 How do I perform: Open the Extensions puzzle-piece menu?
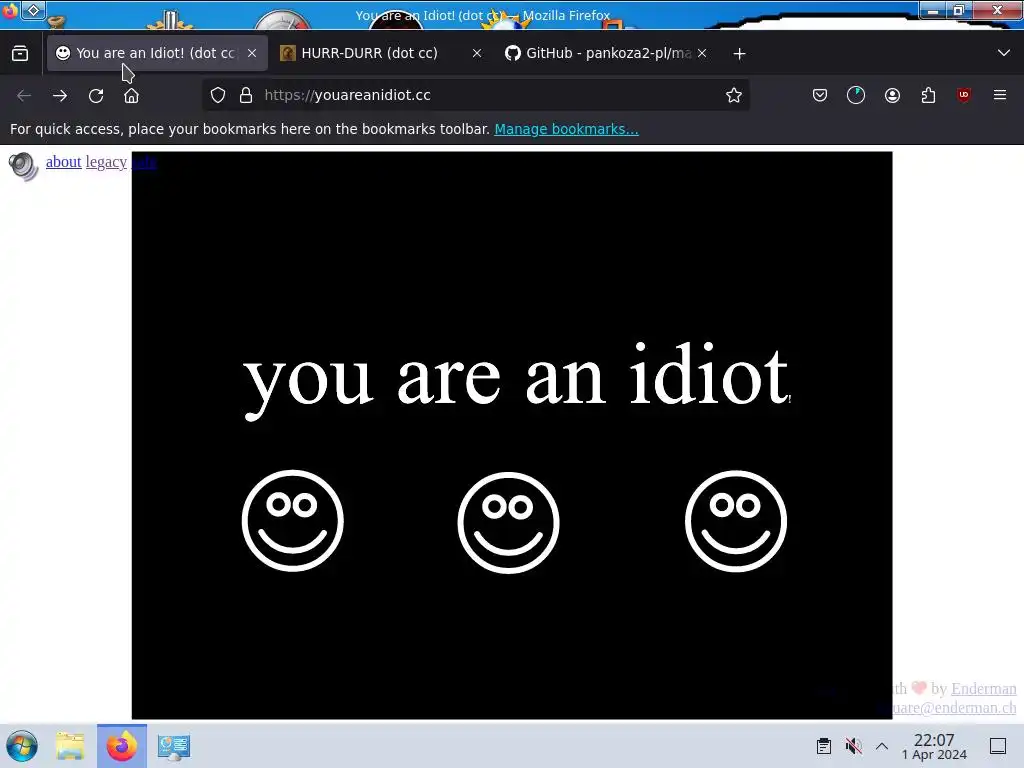click(928, 95)
